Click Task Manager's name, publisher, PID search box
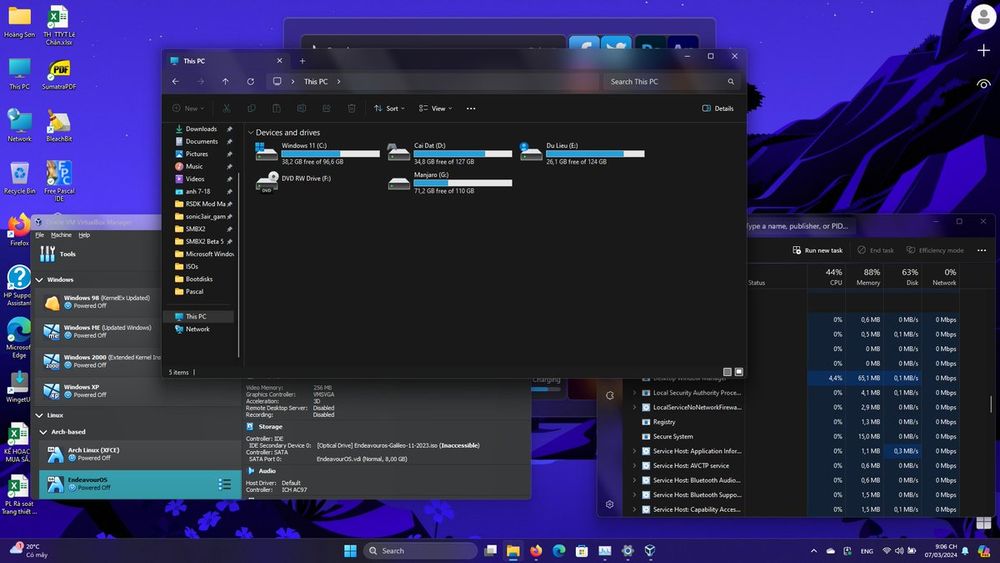The width and height of the screenshot is (1000, 563). coord(800,226)
